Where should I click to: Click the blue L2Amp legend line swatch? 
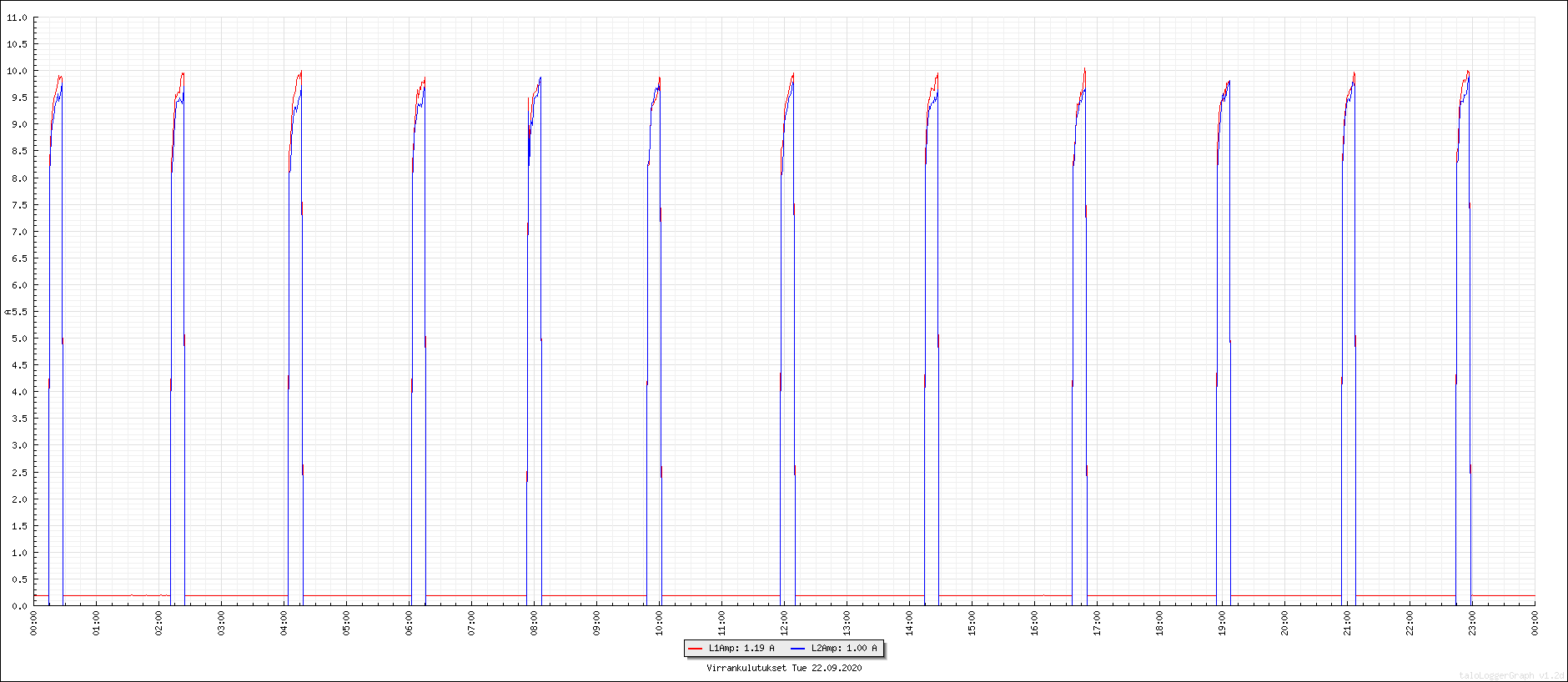[797, 649]
